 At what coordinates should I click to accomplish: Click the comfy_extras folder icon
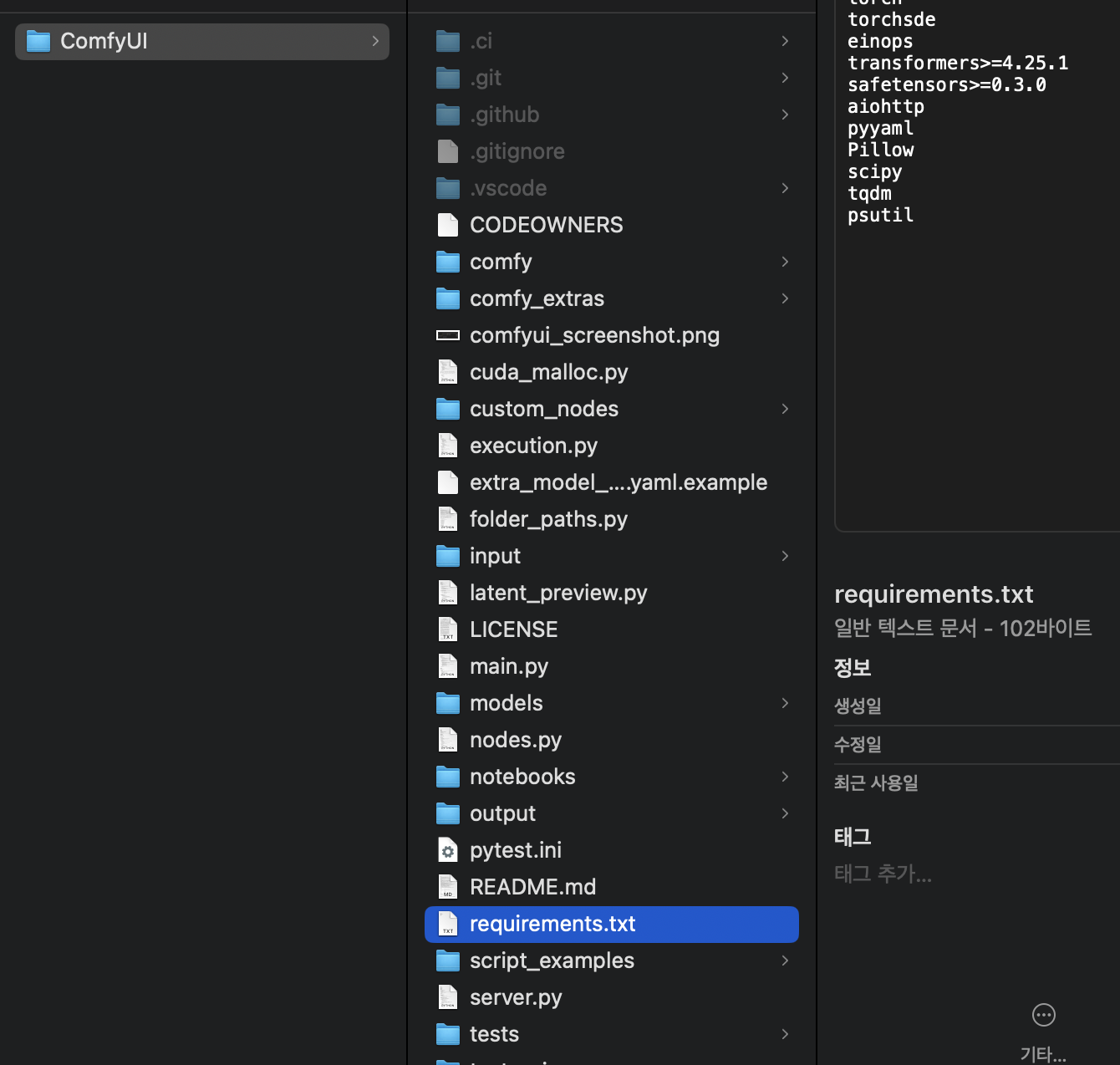coord(448,298)
